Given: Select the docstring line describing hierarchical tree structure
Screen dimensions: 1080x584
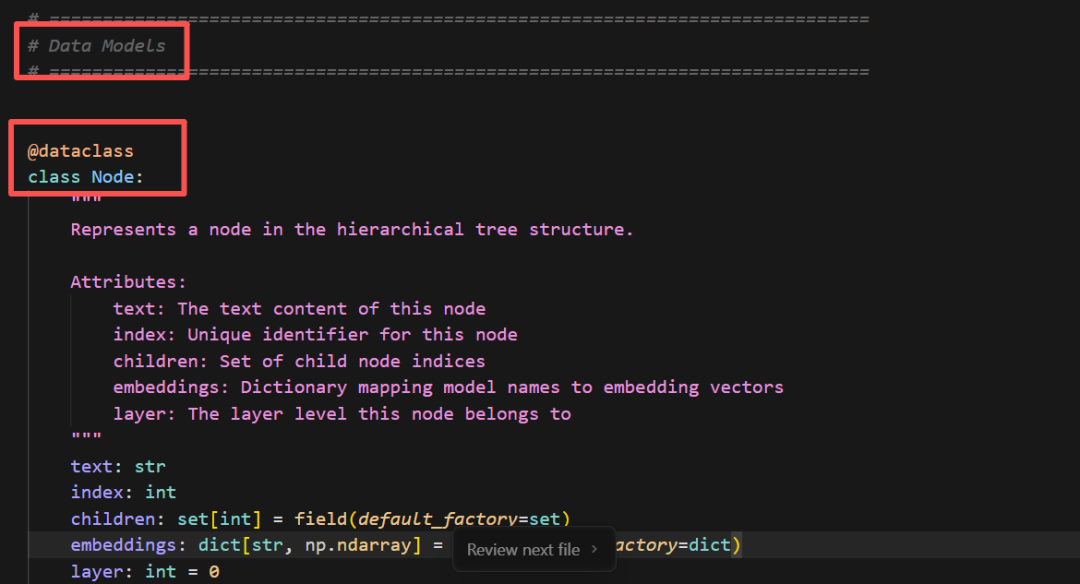Looking at the screenshot, I should pos(350,229).
